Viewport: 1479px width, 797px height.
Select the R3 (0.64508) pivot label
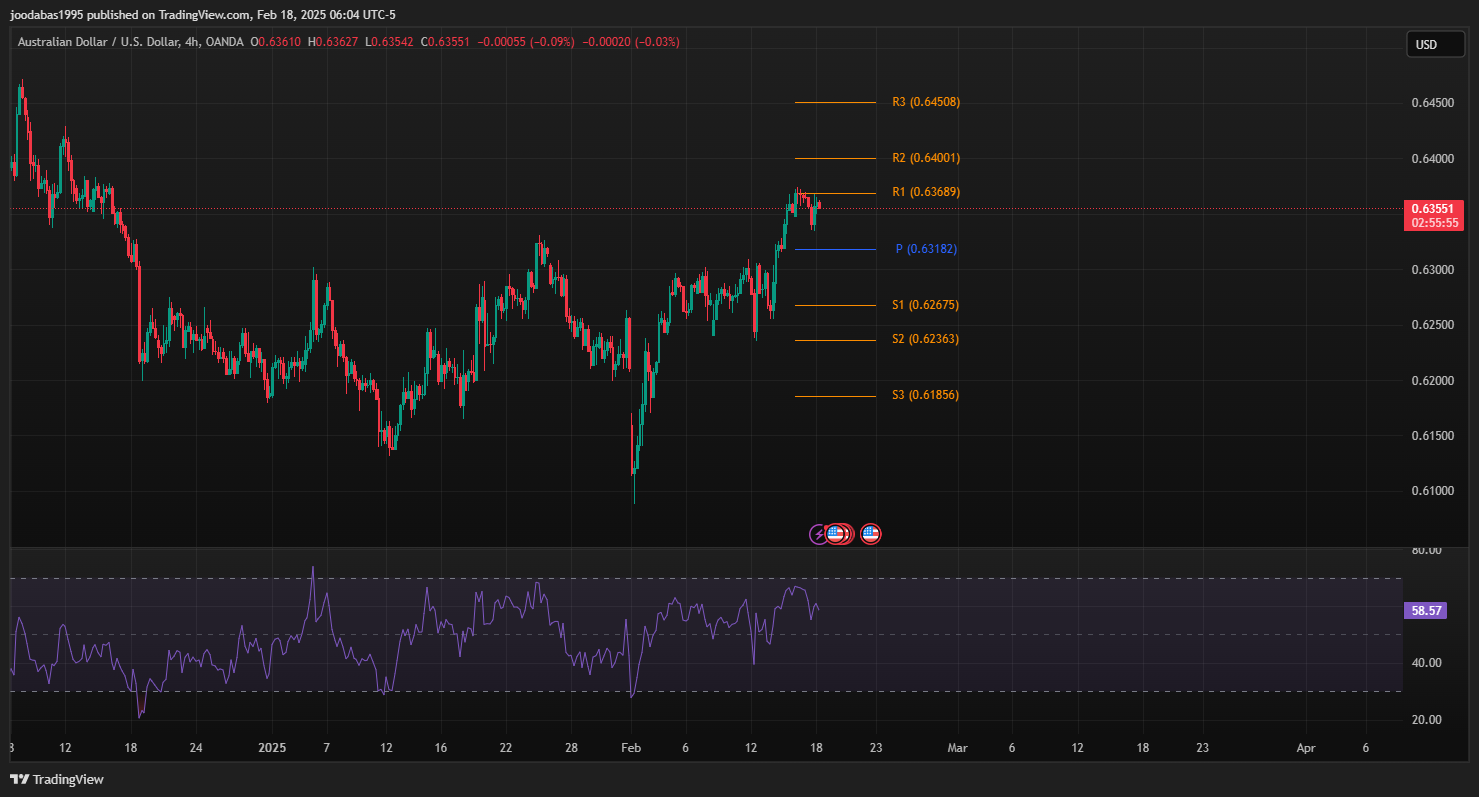tap(925, 102)
